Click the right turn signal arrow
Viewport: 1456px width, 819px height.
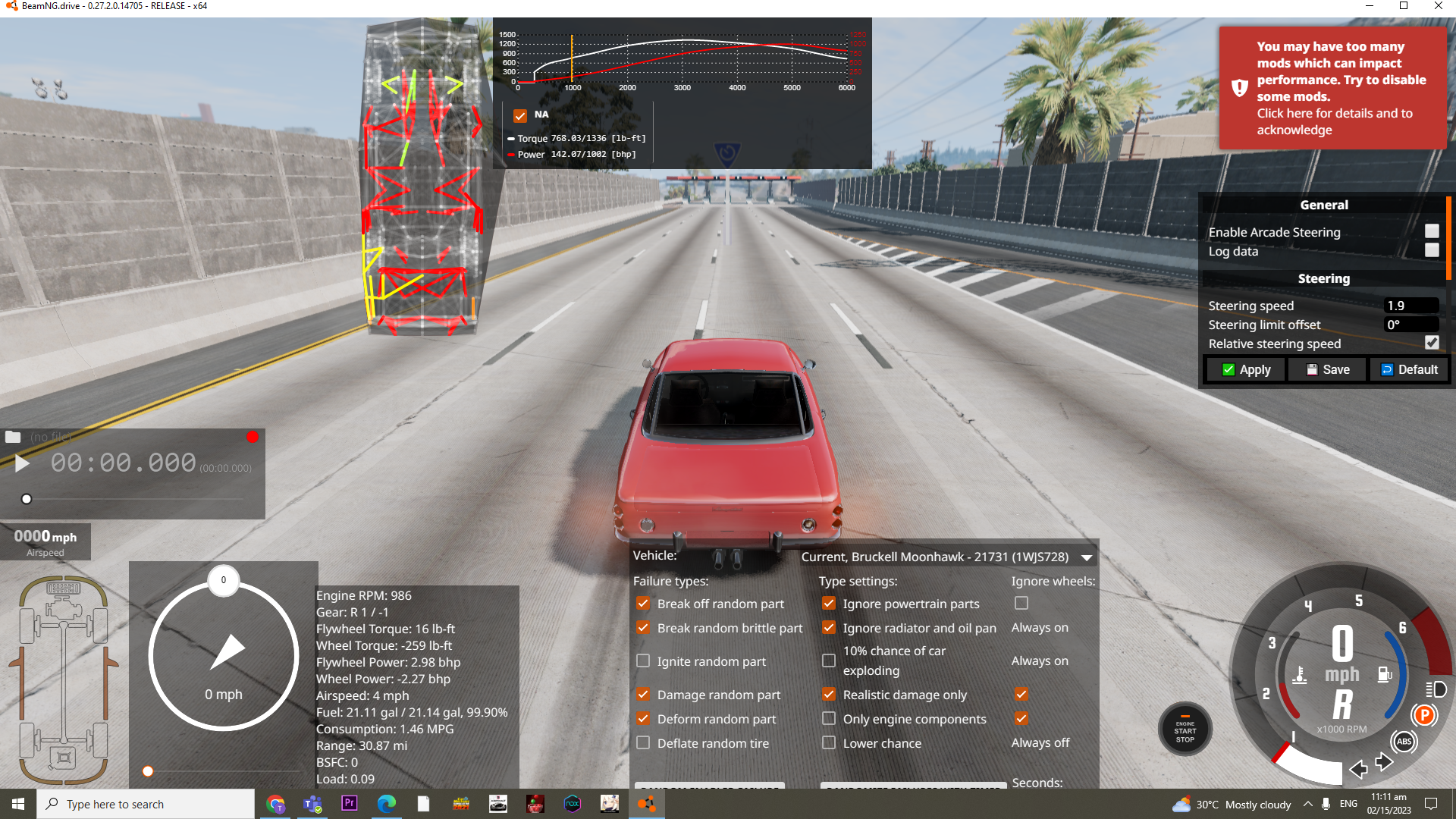pyautogui.click(x=1385, y=761)
